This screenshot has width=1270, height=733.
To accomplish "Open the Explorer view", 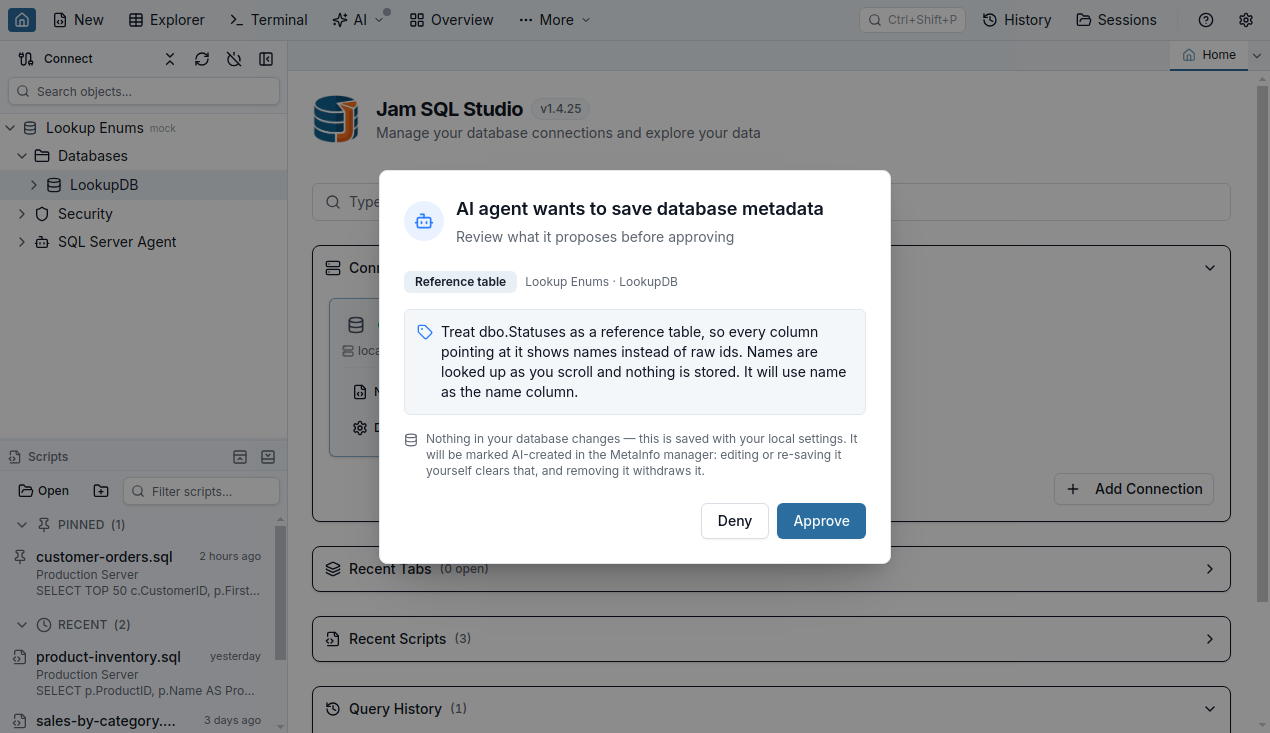I will (x=167, y=20).
